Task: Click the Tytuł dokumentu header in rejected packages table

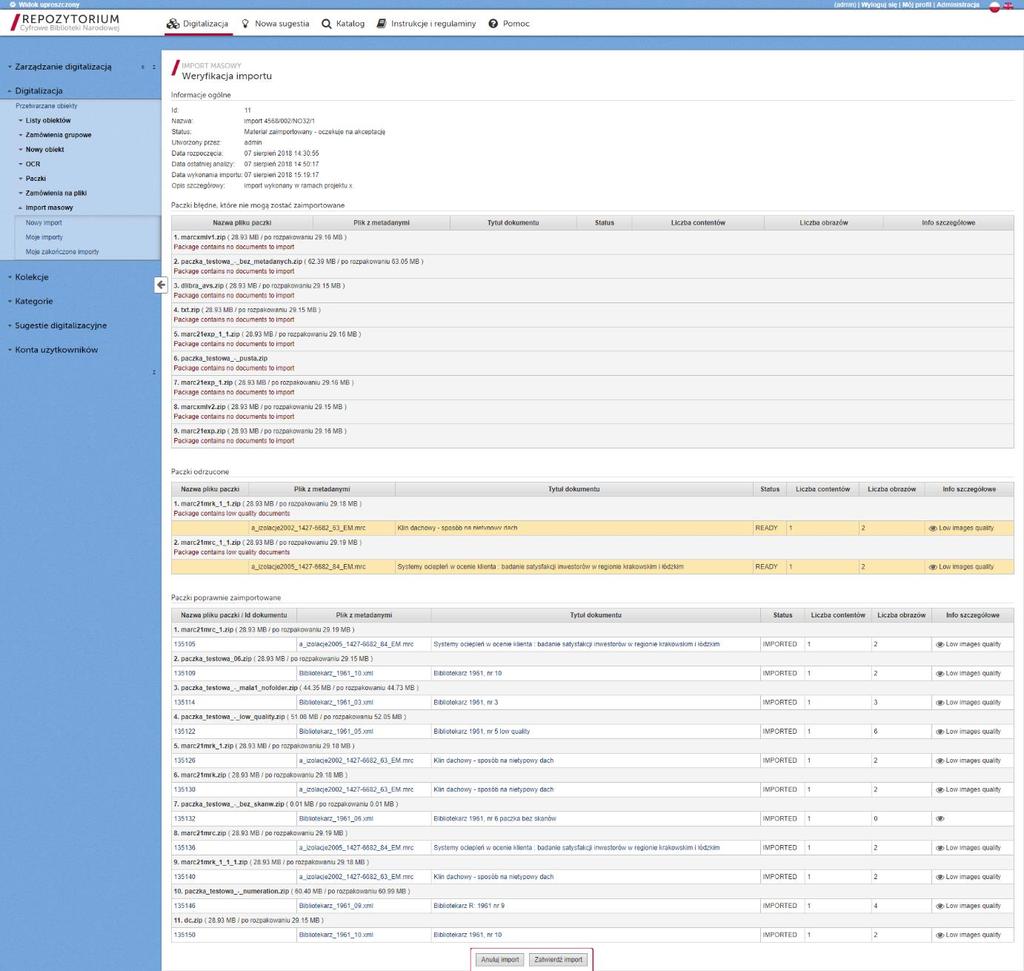Action: (x=573, y=489)
